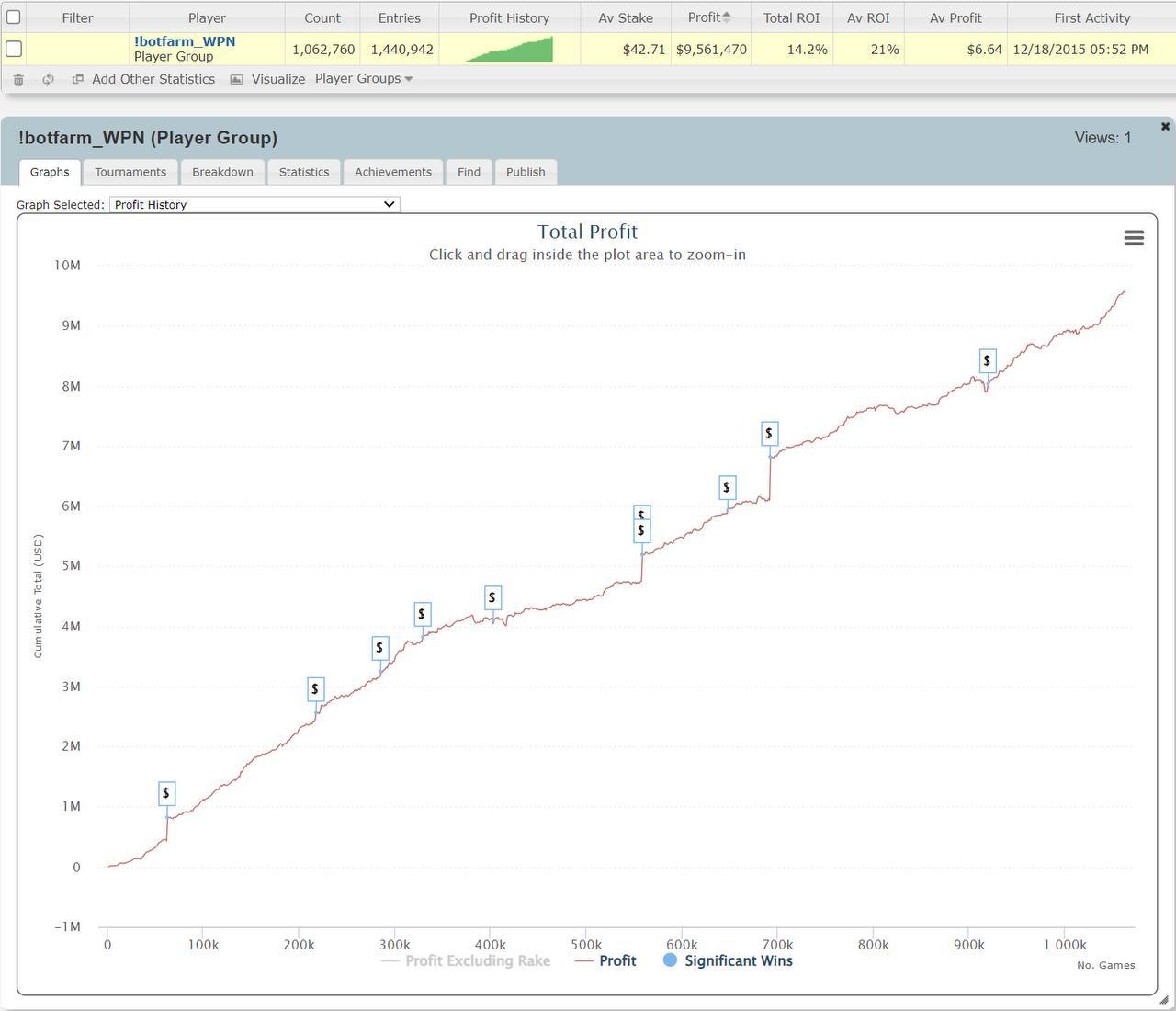Click the Player column header
Image resolution: width=1176 pixels, height=1011 pixels.
point(207,17)
